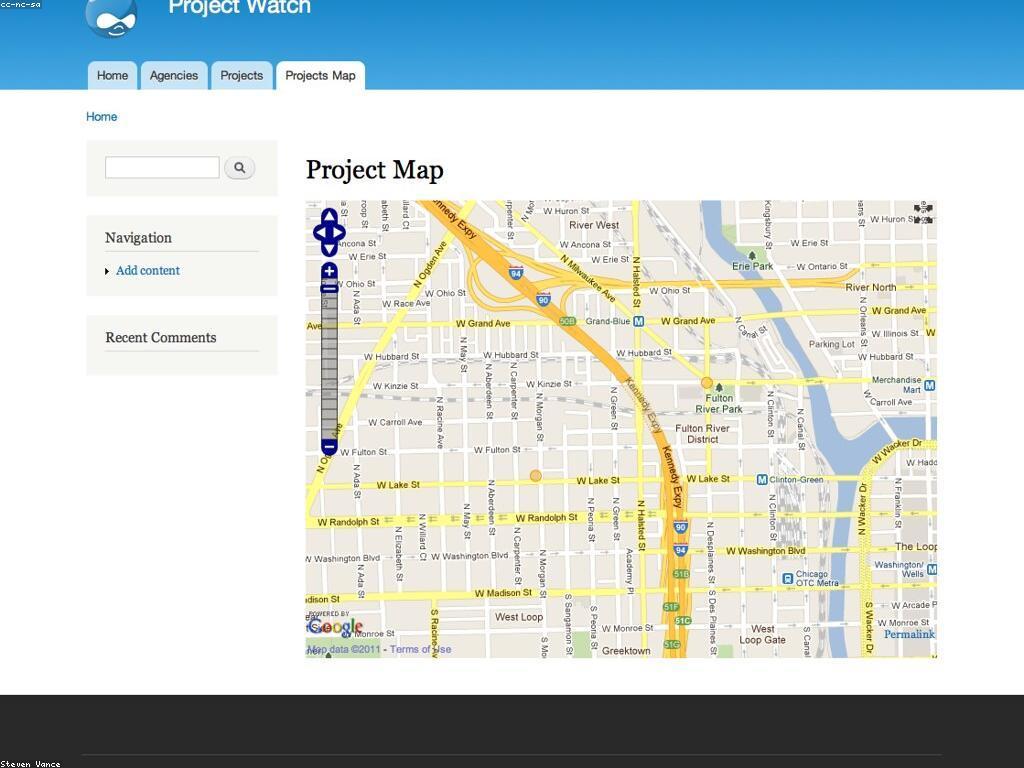The height and width of the screenshot is (768, 1024).
Task: Go to the Projects tab
Action: [x=242, y=76]
